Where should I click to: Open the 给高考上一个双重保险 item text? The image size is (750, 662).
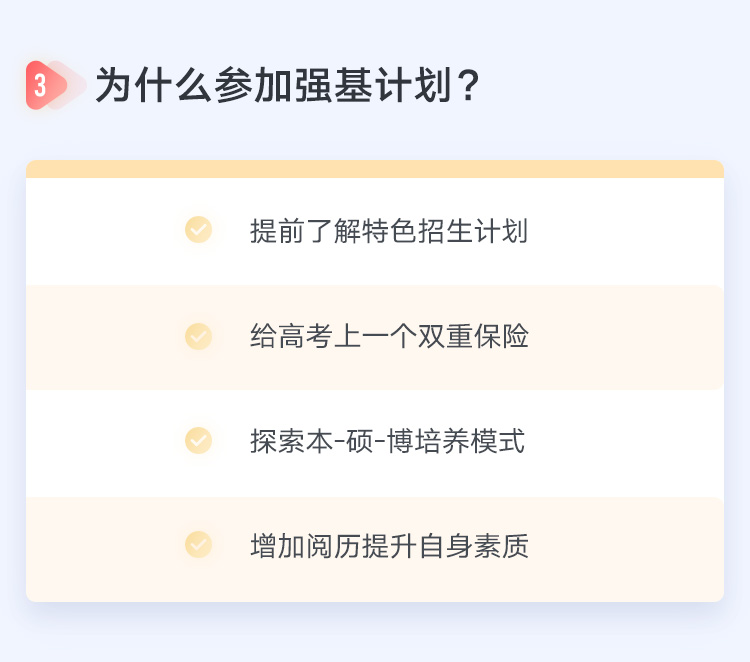coord(389,336)
